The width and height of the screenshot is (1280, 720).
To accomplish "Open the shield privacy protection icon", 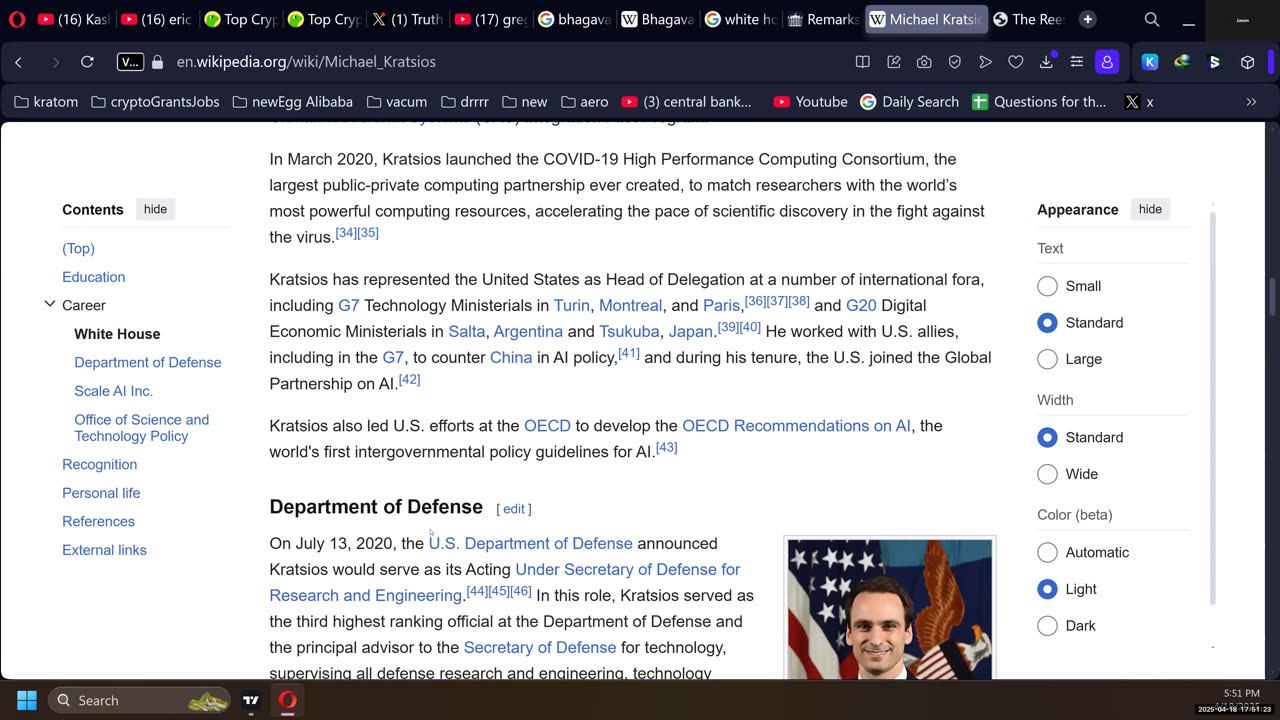I will click(955, 62).
